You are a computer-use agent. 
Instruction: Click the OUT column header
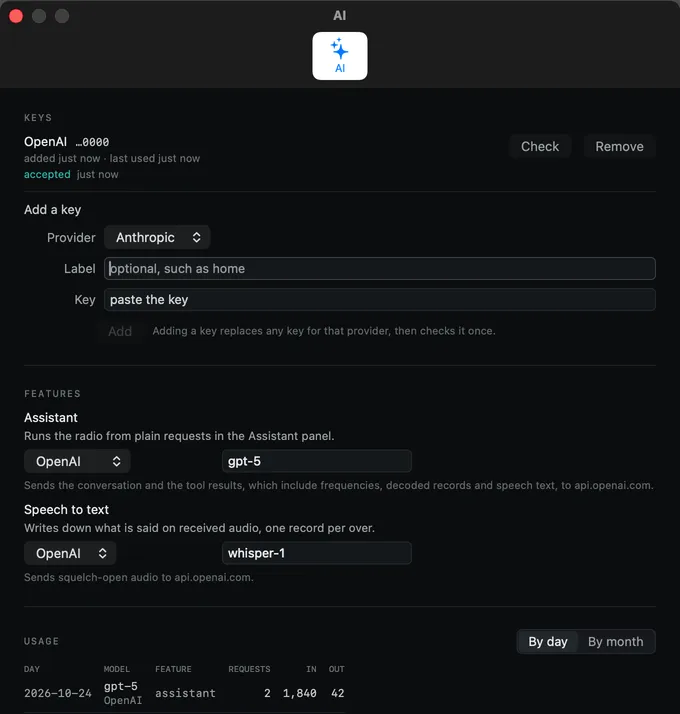click(x=337, y=669)
